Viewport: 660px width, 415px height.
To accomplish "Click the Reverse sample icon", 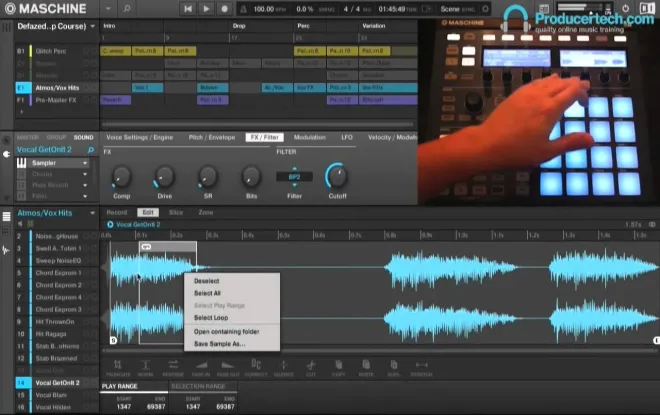I will click(x=173, y=364).
